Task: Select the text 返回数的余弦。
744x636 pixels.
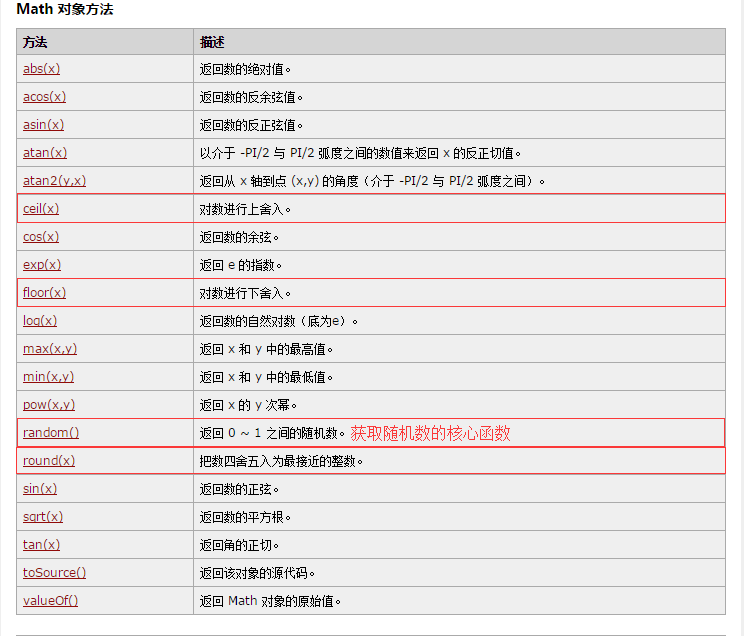Action: (239, 237)
